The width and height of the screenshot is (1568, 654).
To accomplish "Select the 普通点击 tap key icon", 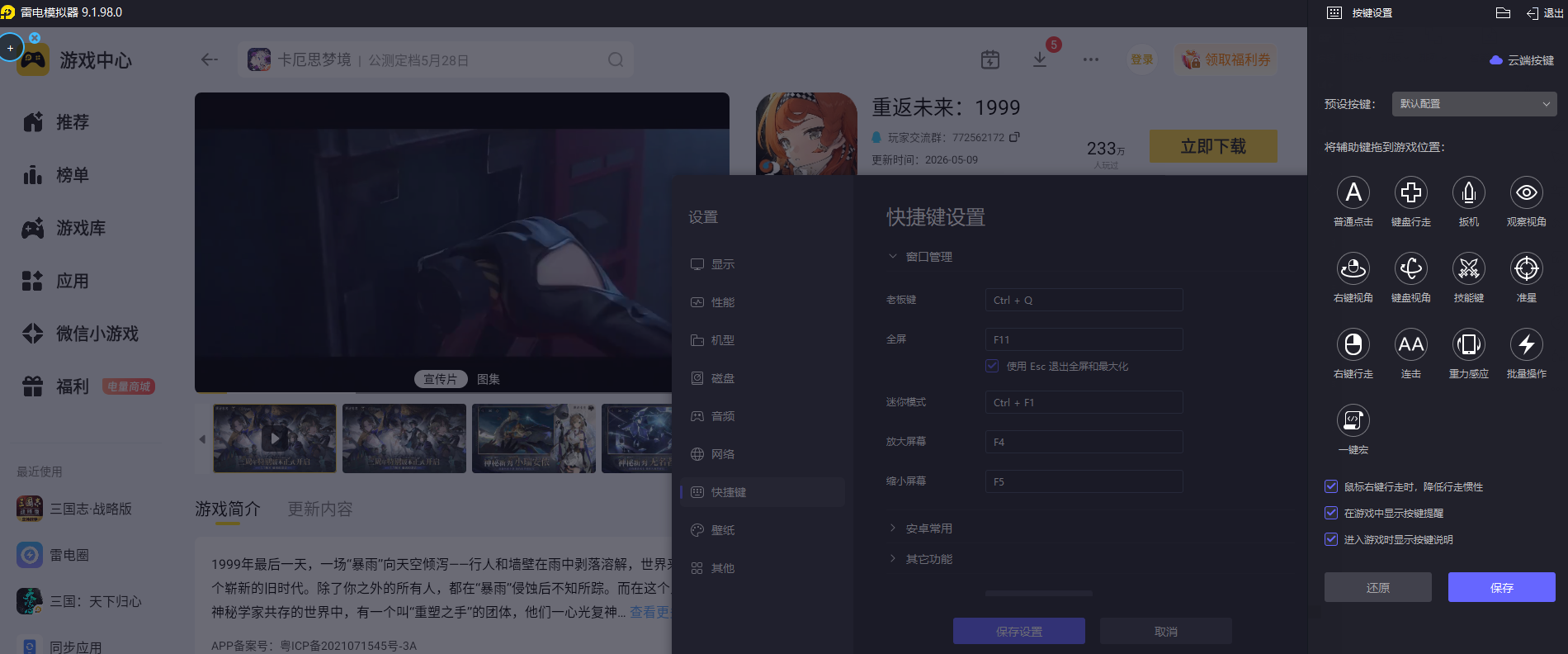I will 1353,192.
